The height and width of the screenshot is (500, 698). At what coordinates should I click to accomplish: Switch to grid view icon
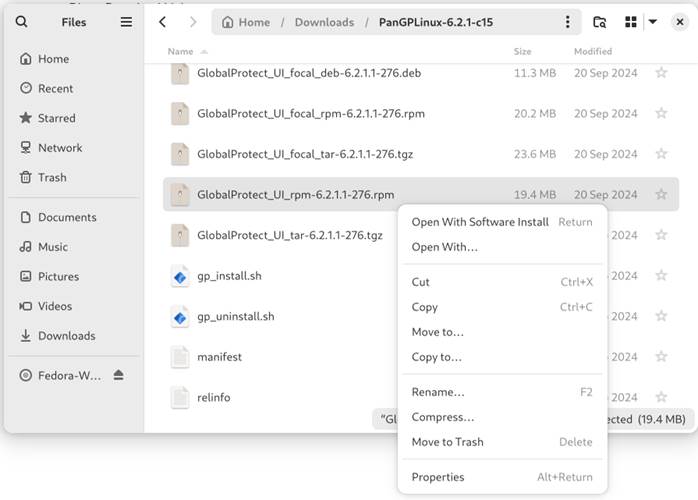point(631,22)
